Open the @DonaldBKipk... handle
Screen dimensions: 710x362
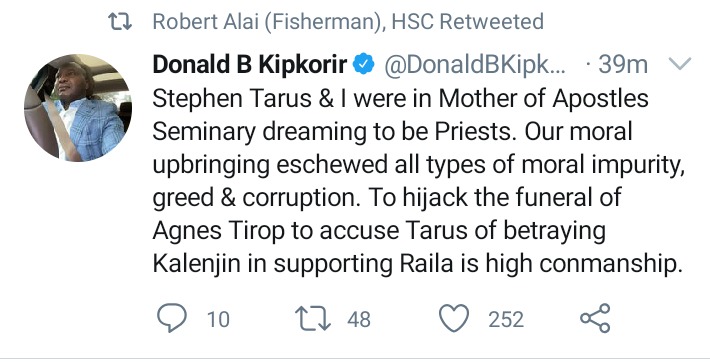point(475,65)
